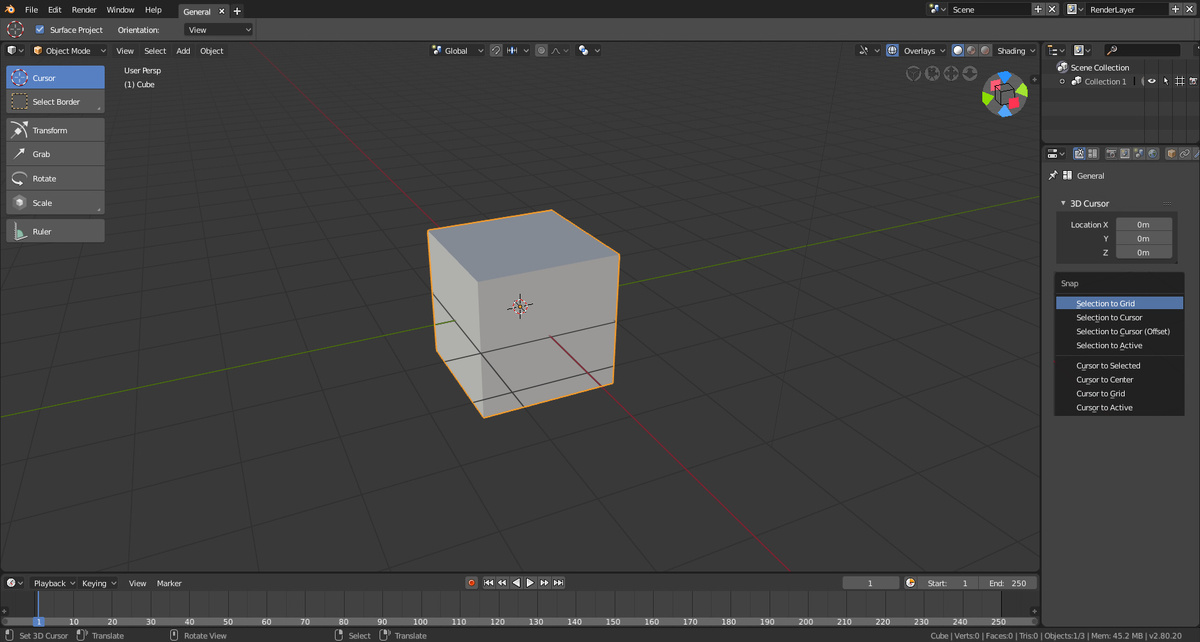Choose Cursor to Active in Snap menu

click(x=1120, y=407)
